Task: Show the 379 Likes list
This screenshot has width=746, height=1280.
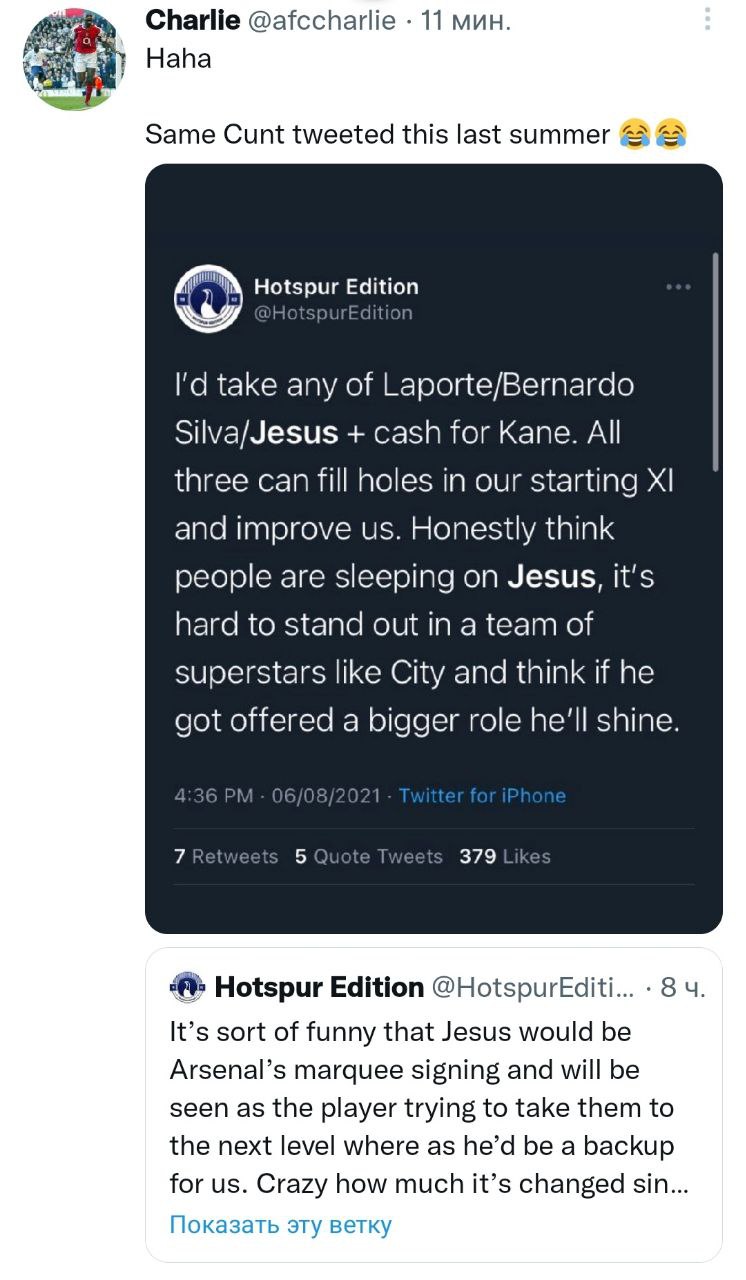Action: pos(504,856)
